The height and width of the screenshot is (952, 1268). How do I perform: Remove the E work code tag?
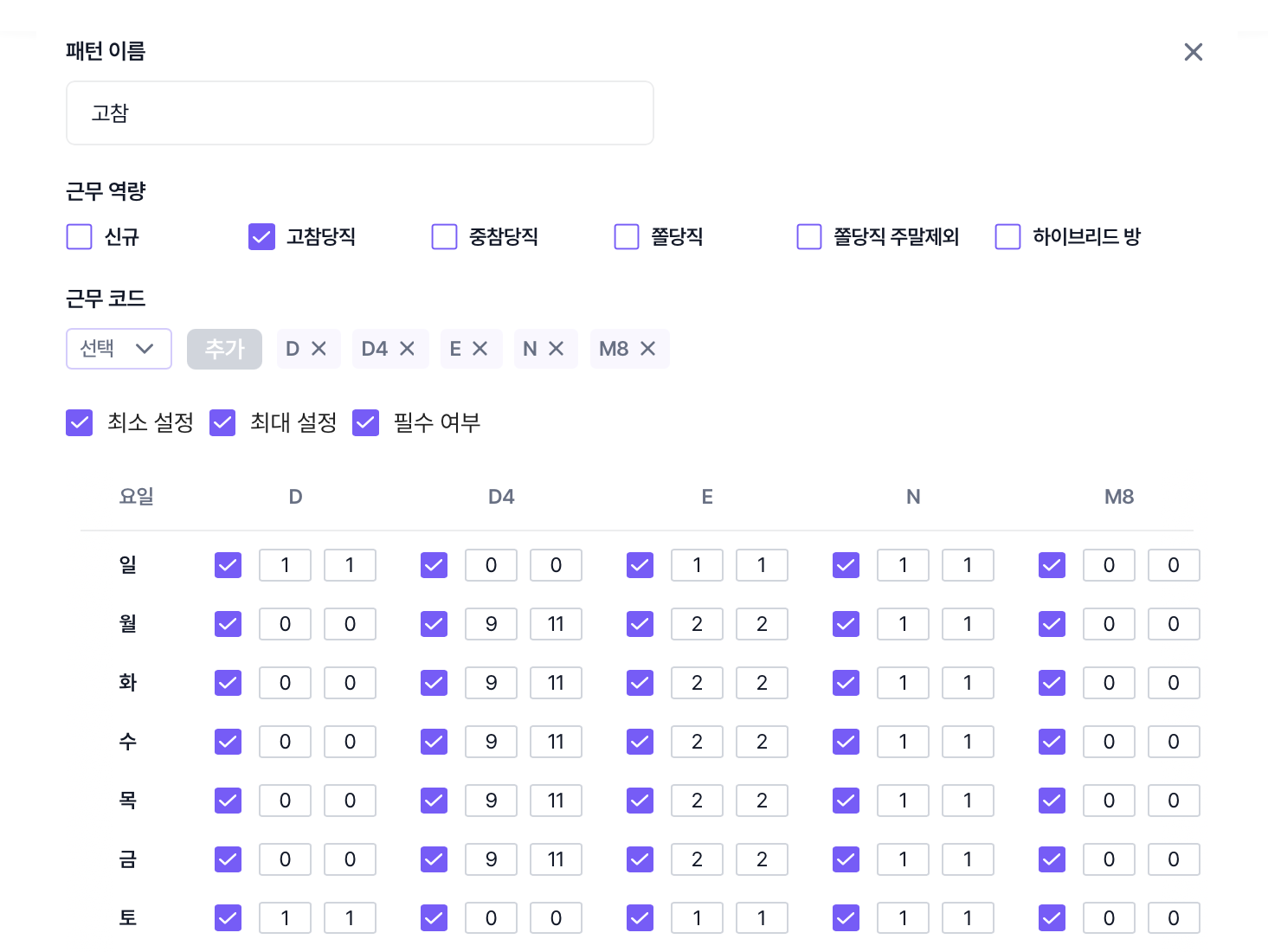point(480,349)
